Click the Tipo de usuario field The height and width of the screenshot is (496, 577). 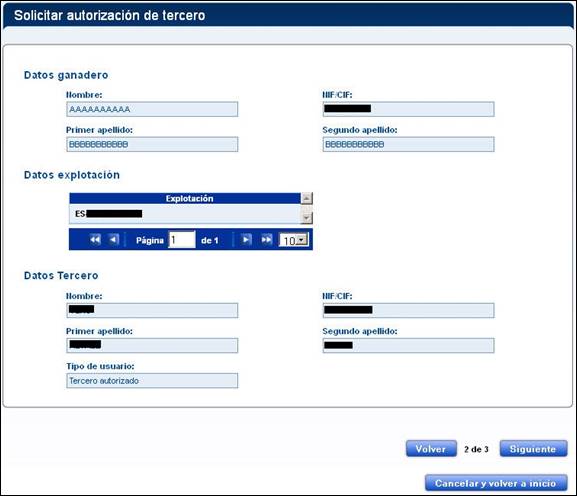click(152, 381)
